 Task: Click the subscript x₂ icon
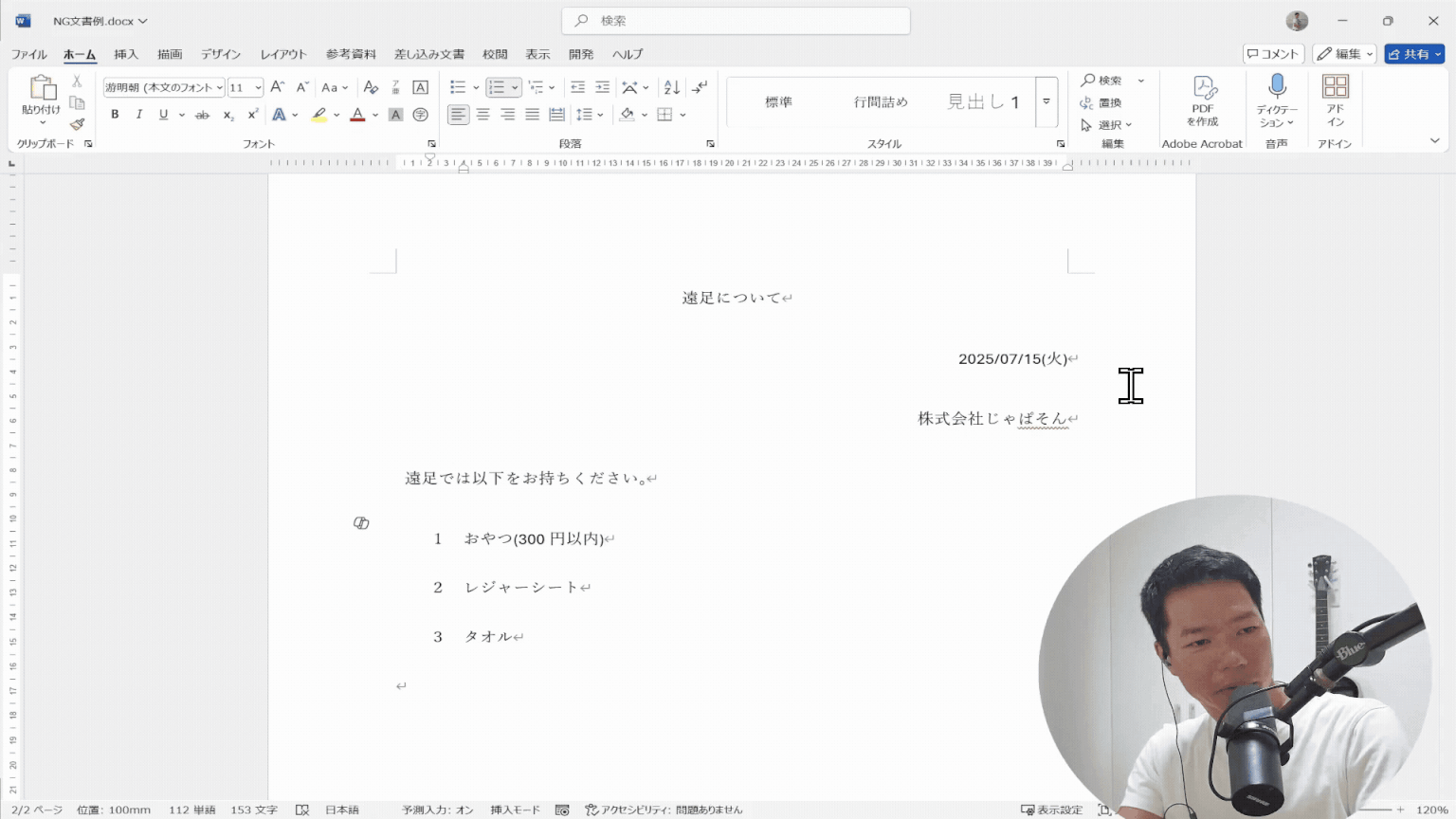[x=228, y=115]
